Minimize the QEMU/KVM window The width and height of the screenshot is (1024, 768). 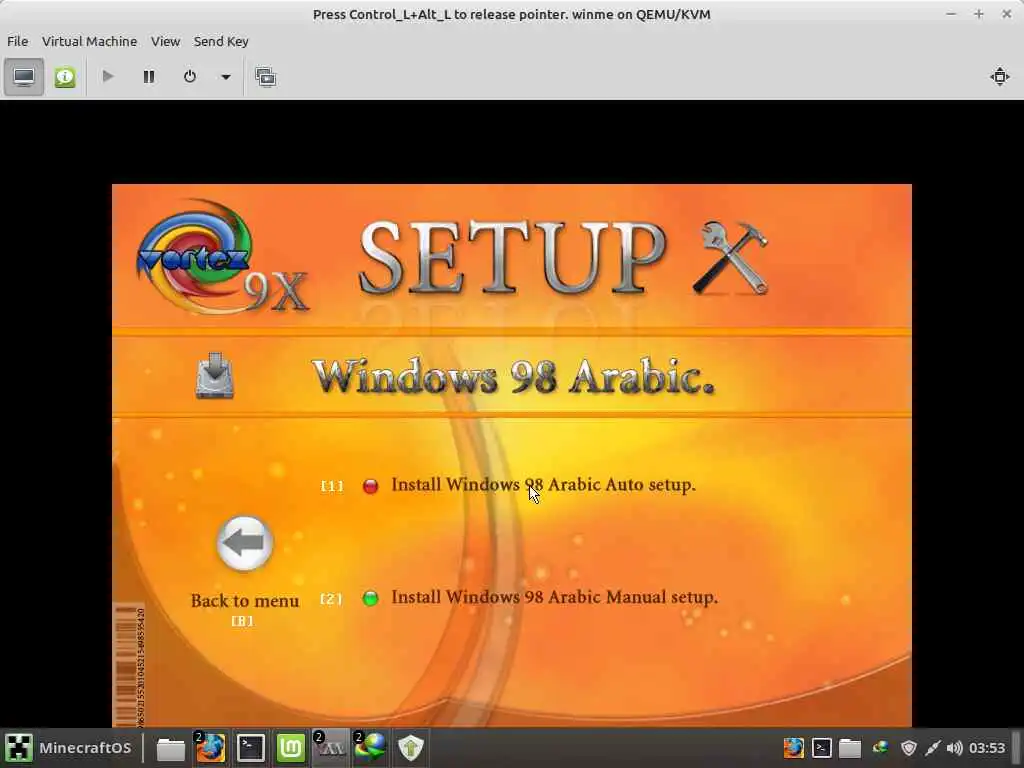tap(951, 14)
